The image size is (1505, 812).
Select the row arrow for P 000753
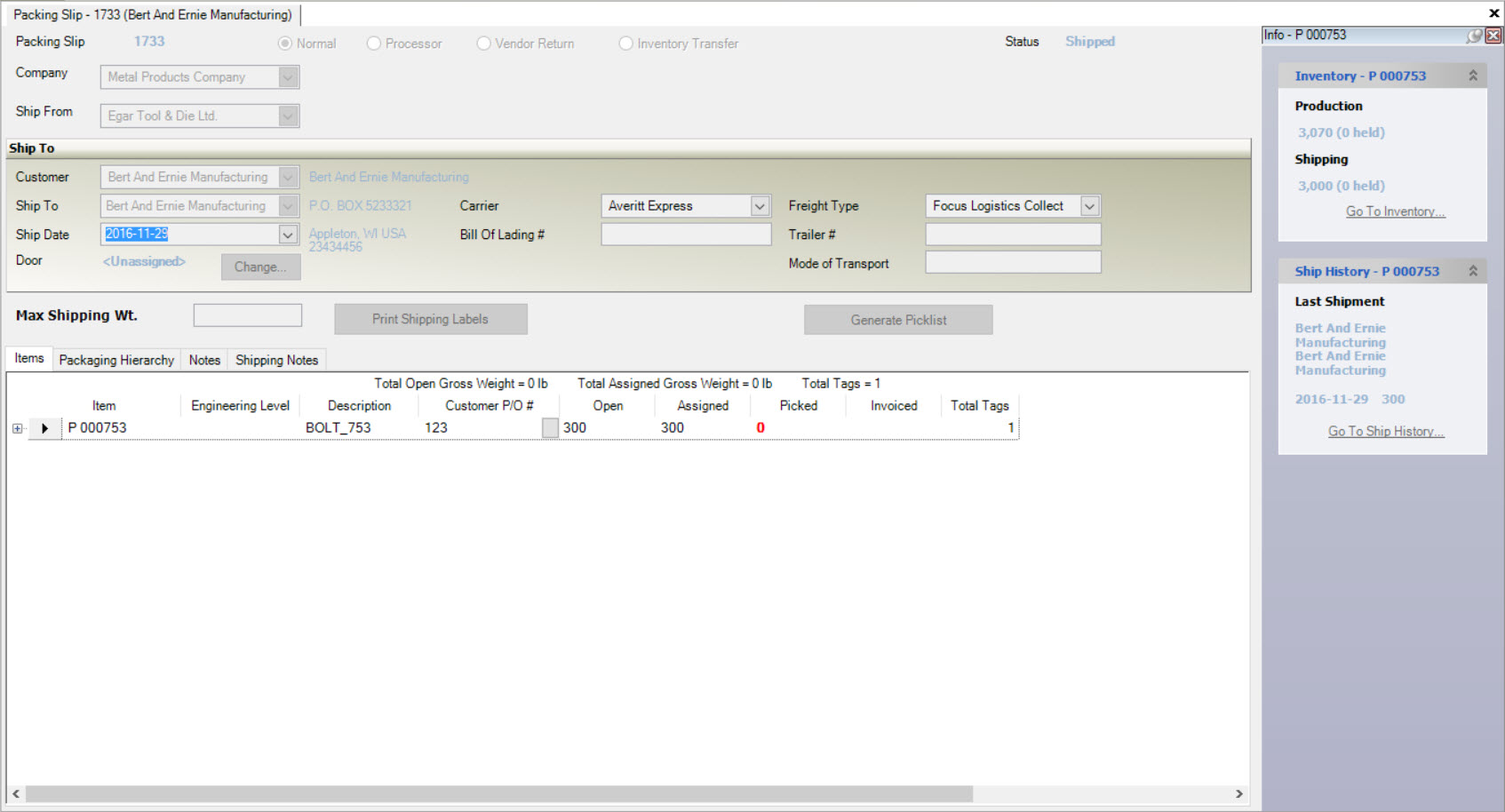(44, 428)
